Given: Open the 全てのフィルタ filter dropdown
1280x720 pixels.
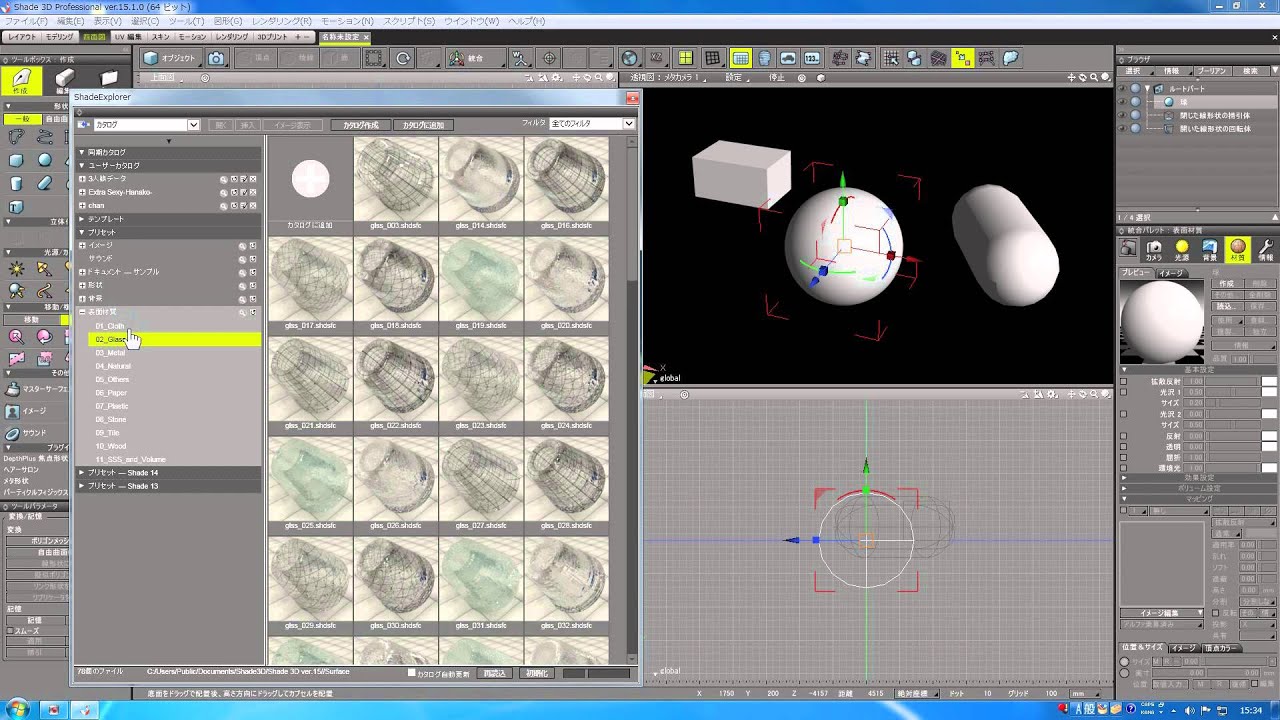Looking at the screenshot, I should pos(629,123).
